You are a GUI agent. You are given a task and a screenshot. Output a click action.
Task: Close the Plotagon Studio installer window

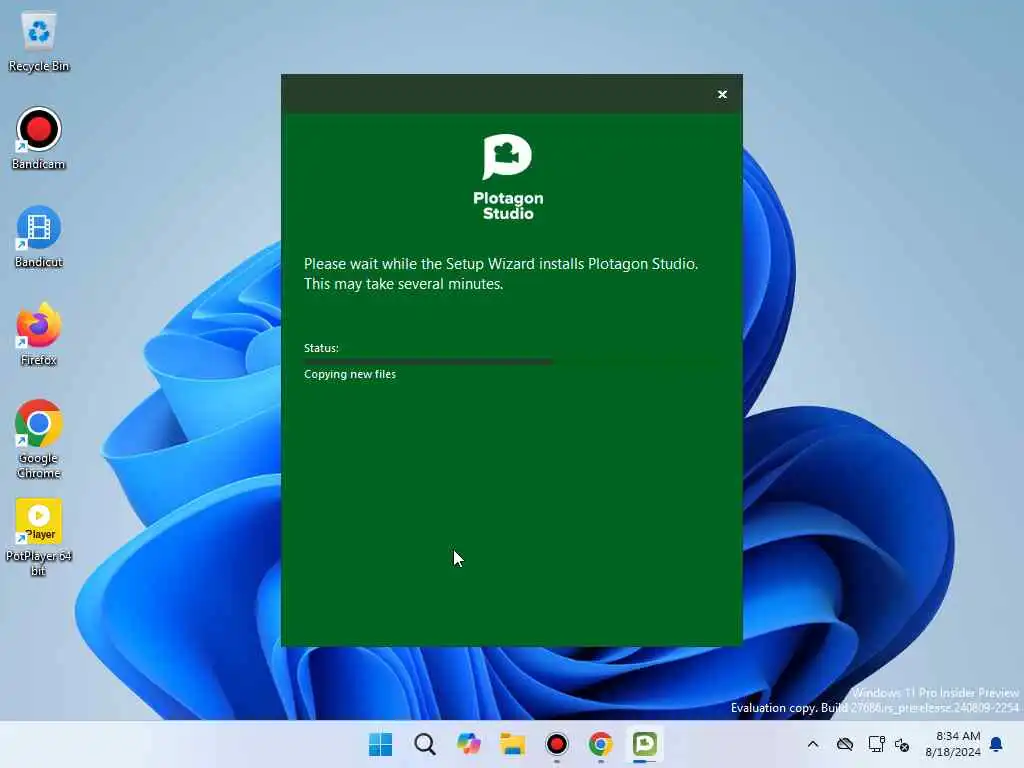722,95
